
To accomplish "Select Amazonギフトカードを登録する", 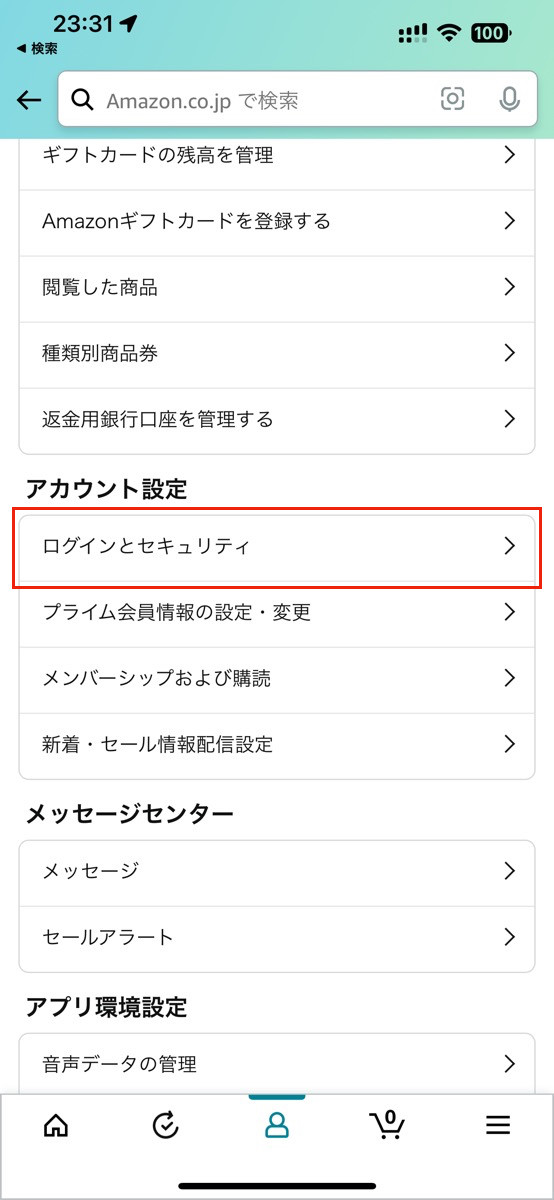I will pyautogui.click(x=277, y=221).
